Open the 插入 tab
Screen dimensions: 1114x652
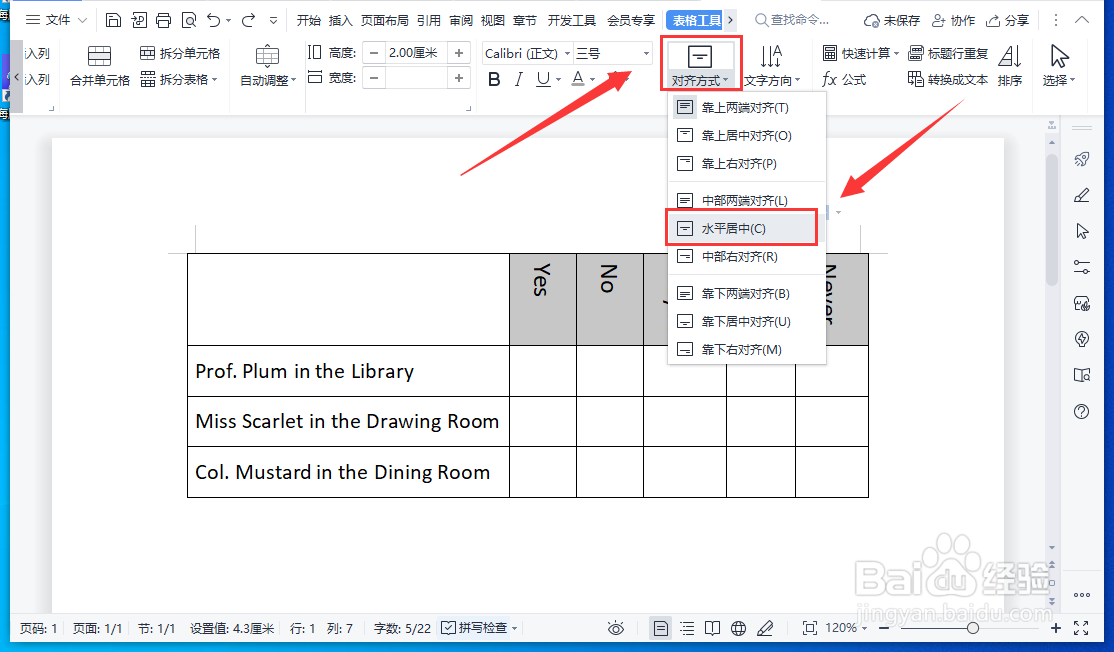click(340, 21)
